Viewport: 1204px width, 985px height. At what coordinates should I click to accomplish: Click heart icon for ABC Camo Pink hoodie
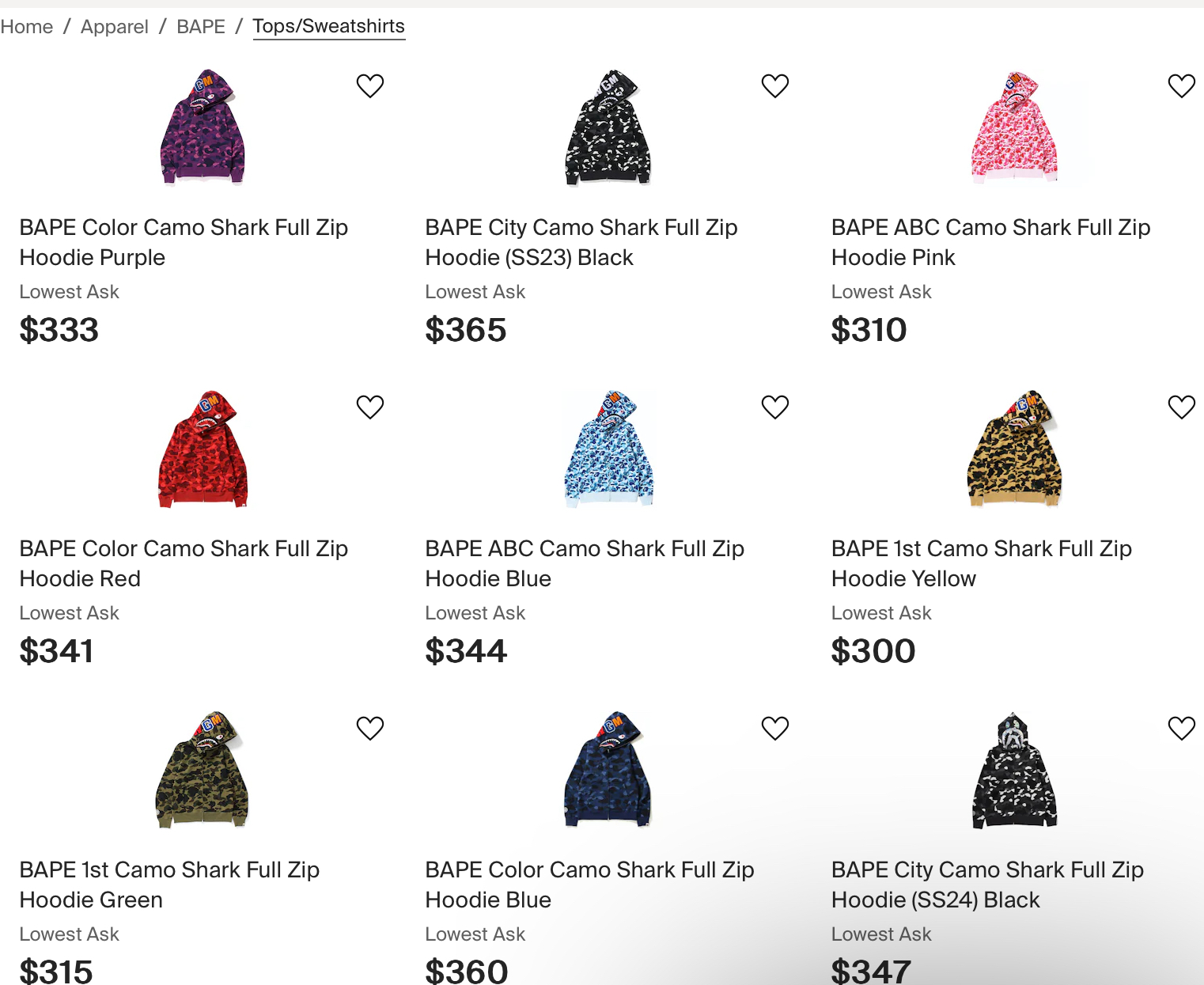tap(1182, 85)
